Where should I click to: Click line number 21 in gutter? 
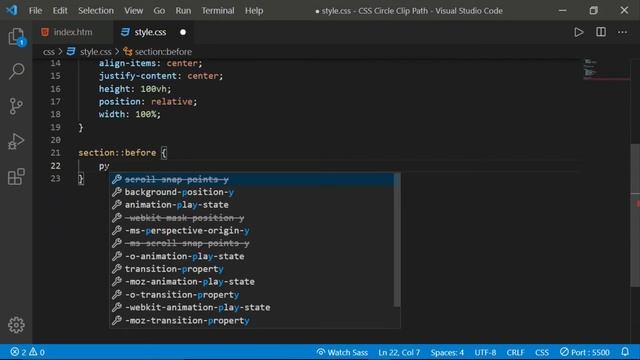click(55, 153)
